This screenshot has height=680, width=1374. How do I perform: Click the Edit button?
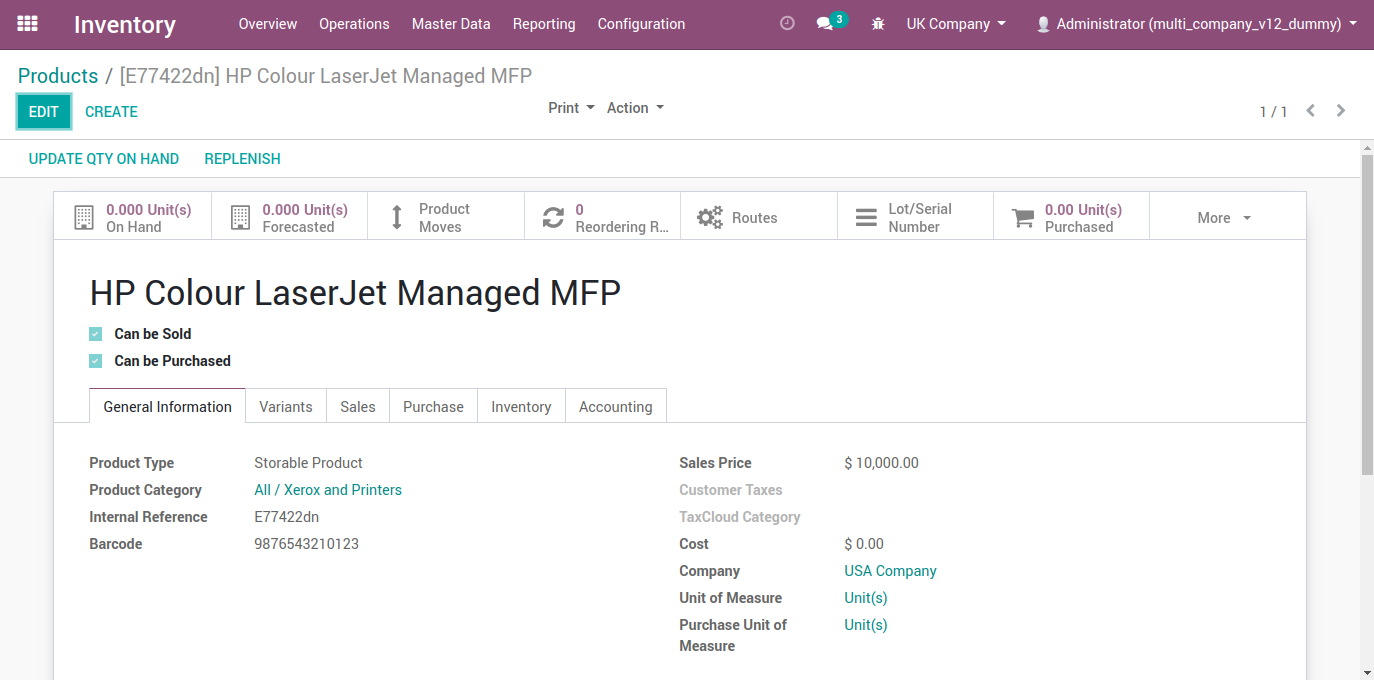(x=44, y=112)
